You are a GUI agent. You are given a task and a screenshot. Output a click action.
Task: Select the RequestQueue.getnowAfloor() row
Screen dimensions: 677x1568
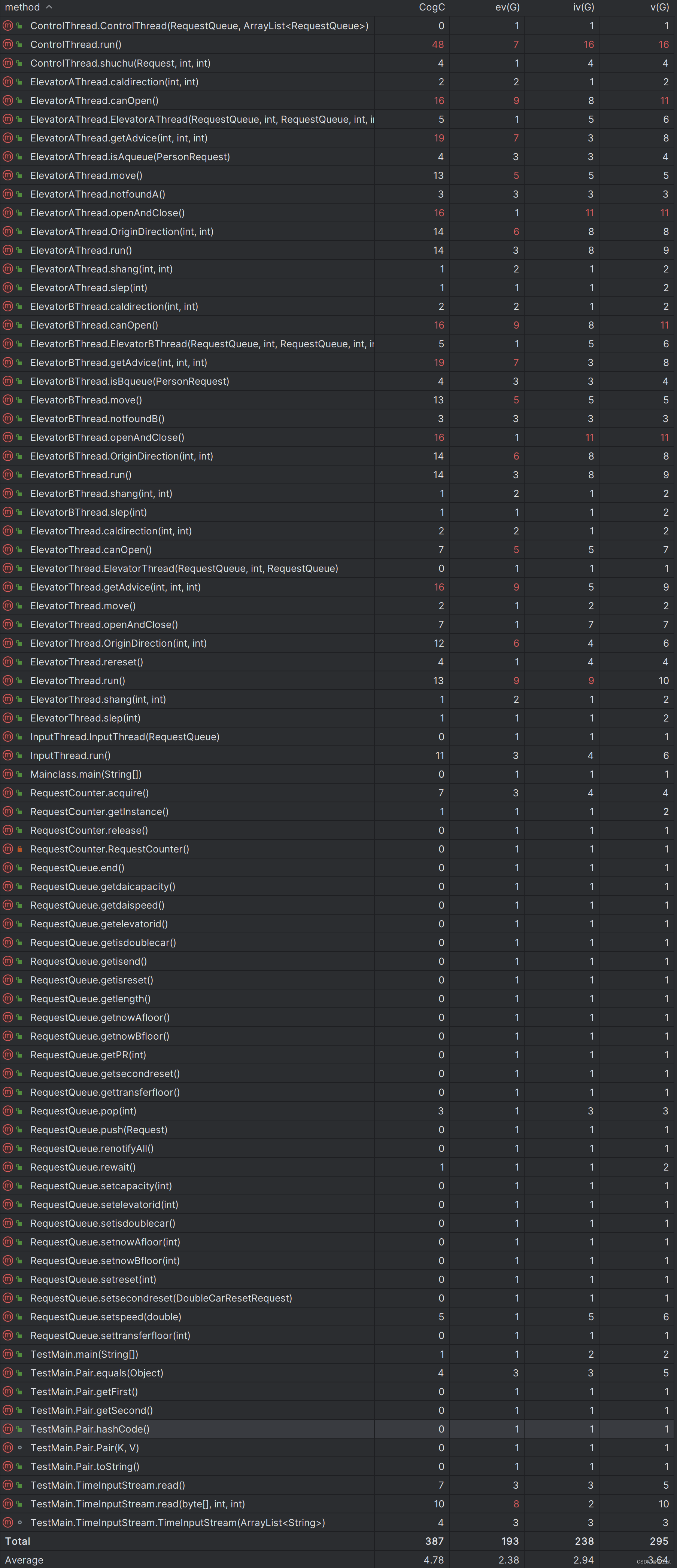click(x=338, y=1017)
